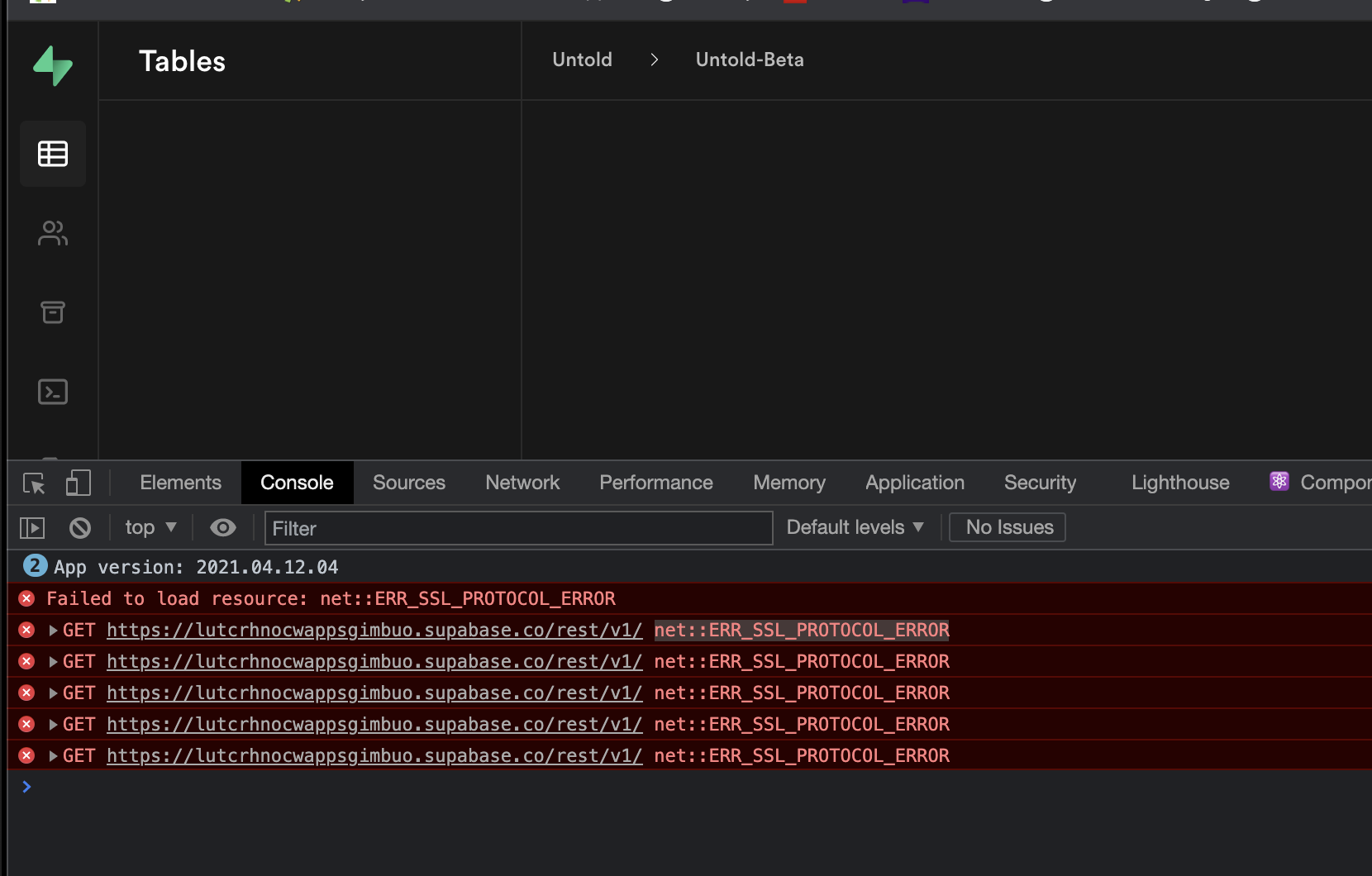Open the Table Editor in the Supabase sidebar
This screenshot has width=1372, height=876.
point(53,153)
